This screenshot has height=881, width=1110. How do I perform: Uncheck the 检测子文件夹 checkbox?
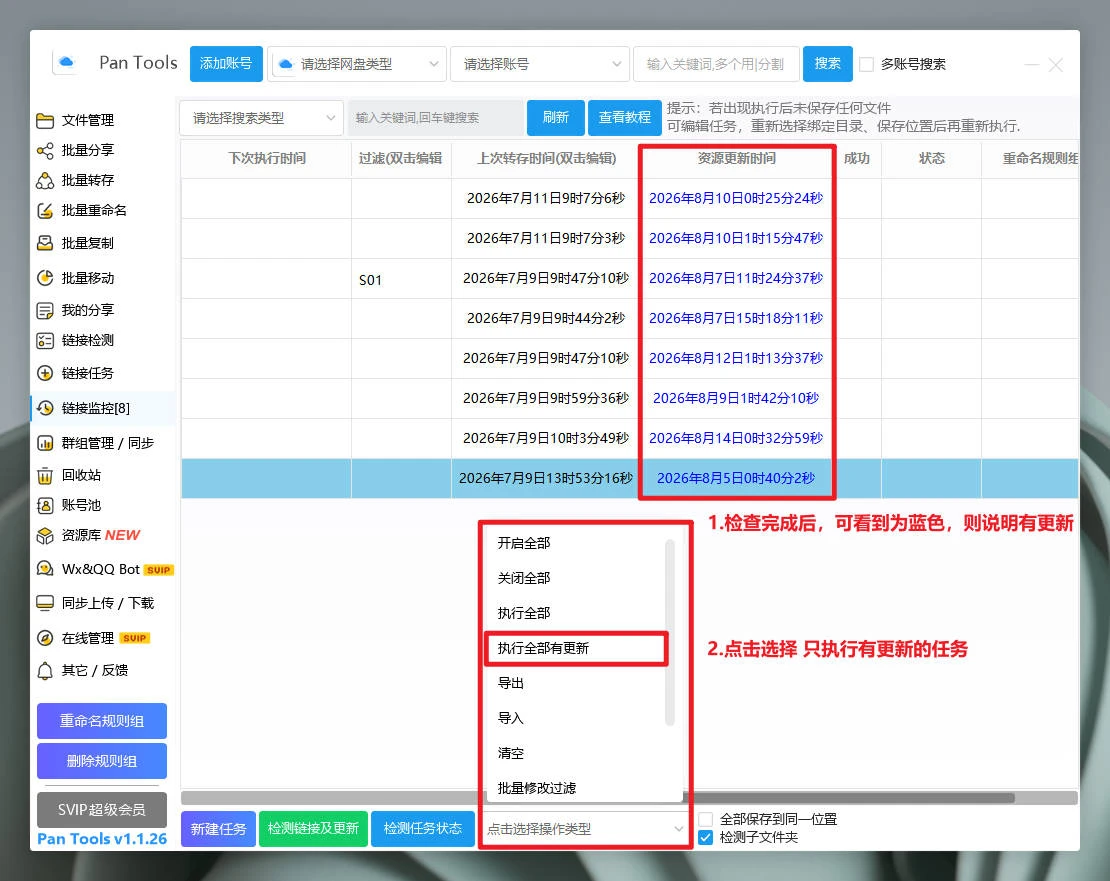pyautogui.click(x=705, y=838)
